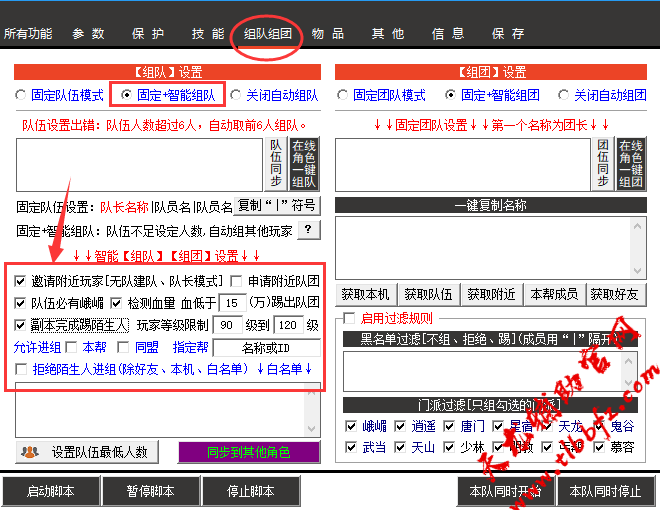Screen dimensions: 660x510
Task: Enable 启用过滤规则 checkbox
Action: pyautogui.click(x=349, y=318)
